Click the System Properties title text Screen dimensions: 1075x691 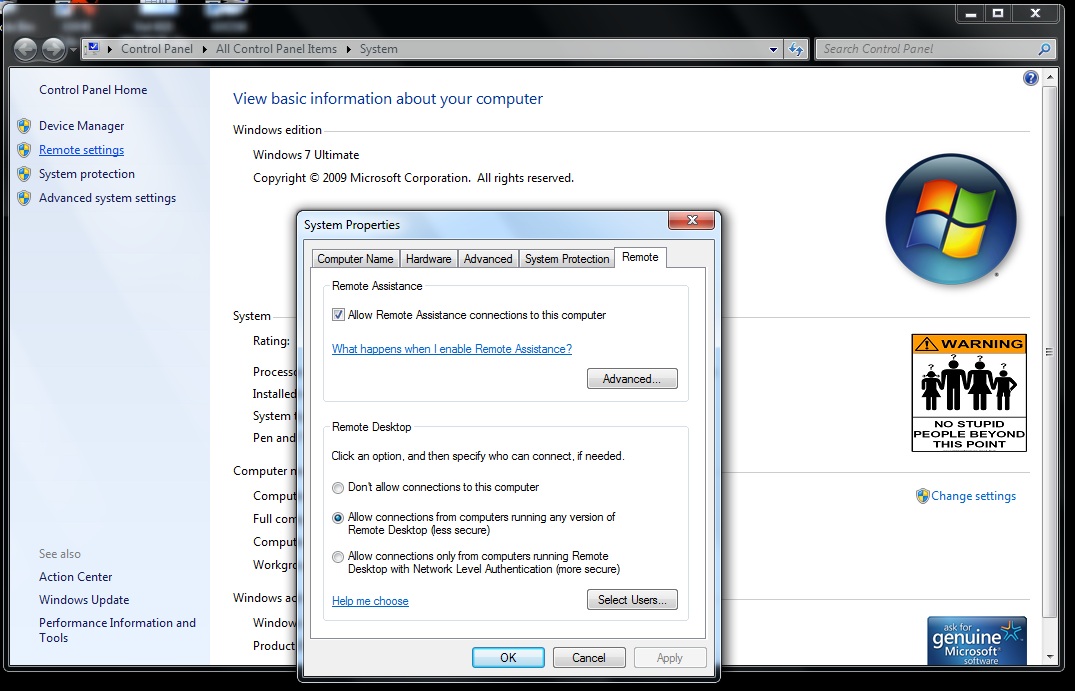[352, 225]
